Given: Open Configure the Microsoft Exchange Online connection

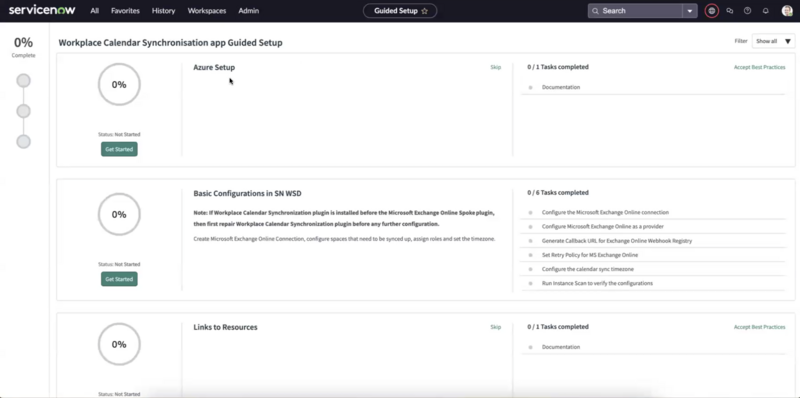Looking at the screenshot, I should 605,212.
